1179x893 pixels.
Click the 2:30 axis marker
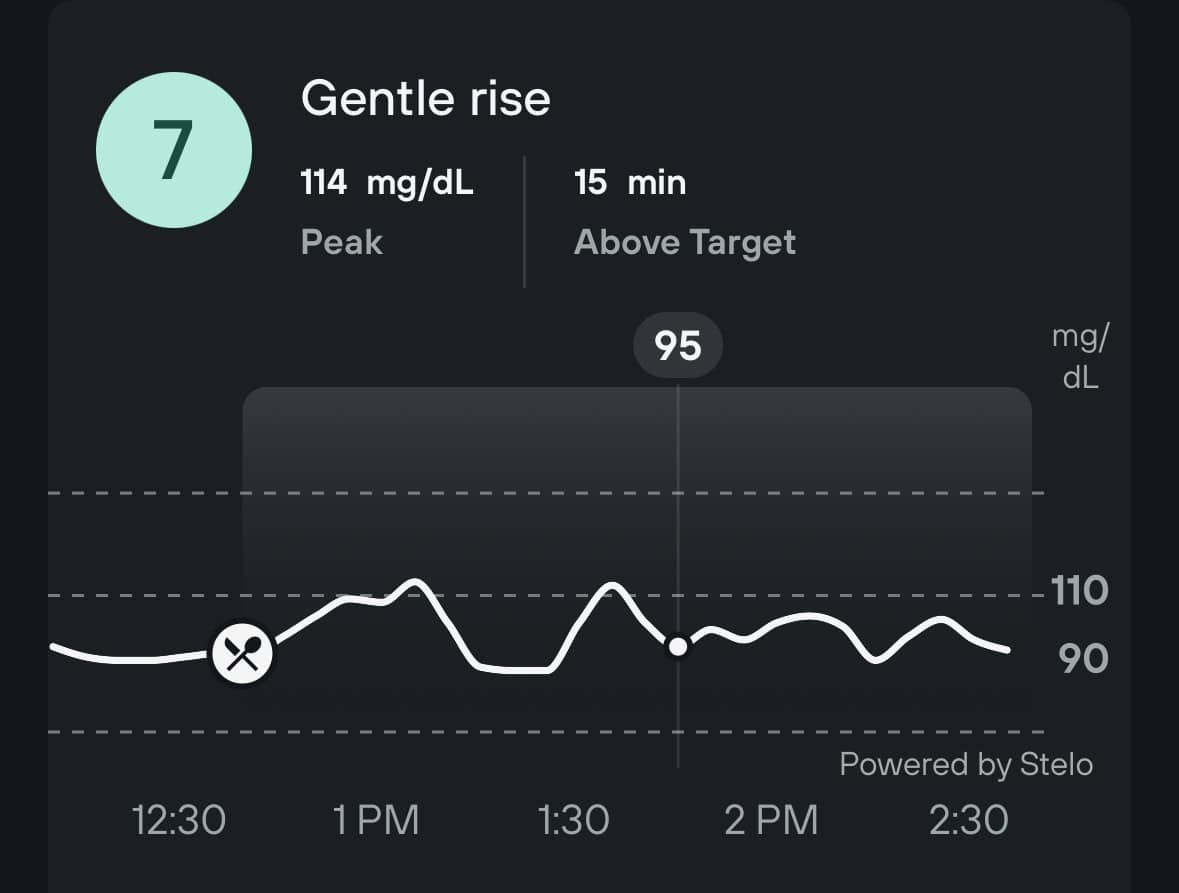(x=967, y=818)
